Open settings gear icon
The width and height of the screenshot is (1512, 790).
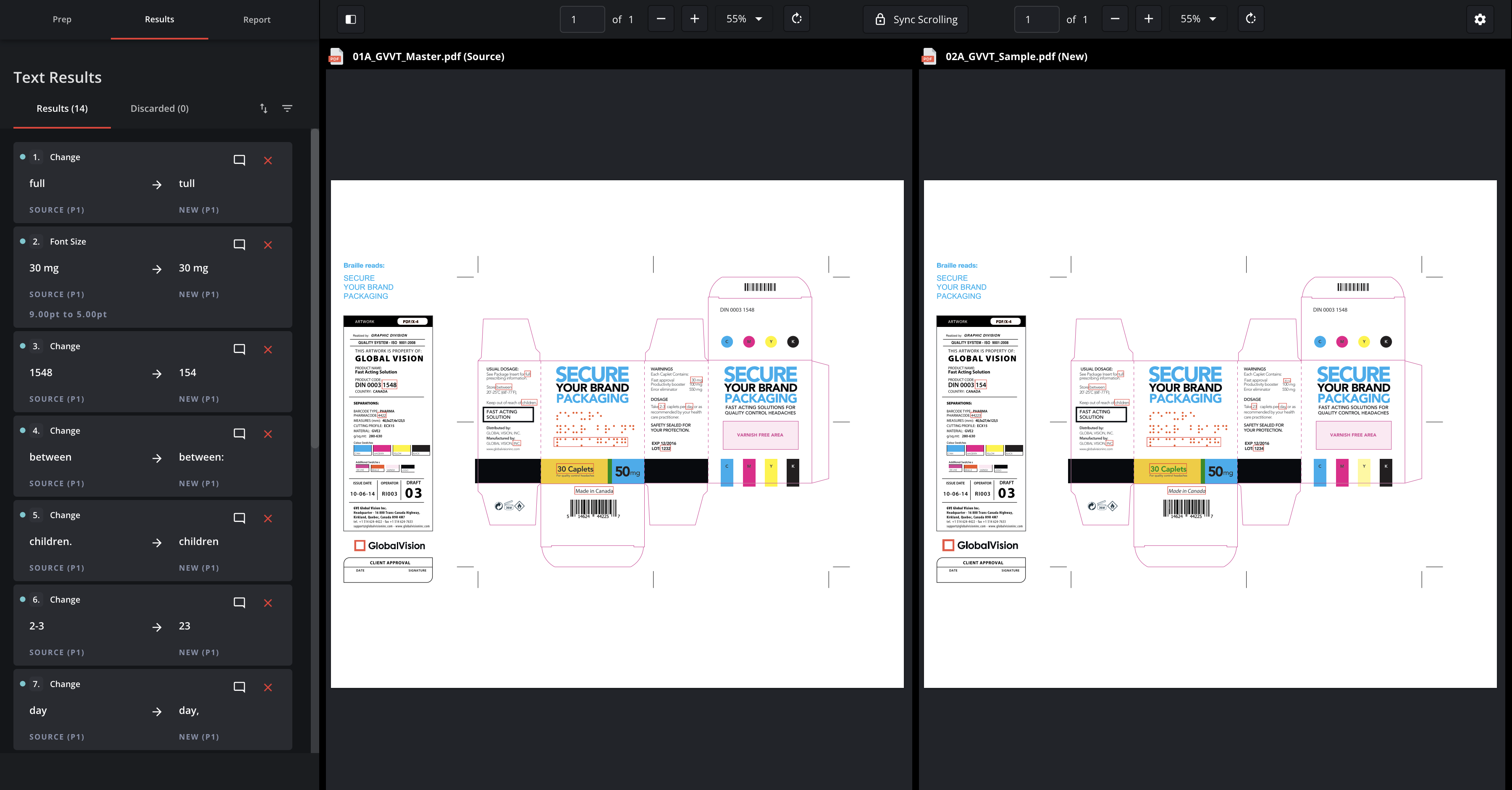tap(1480, 19)
